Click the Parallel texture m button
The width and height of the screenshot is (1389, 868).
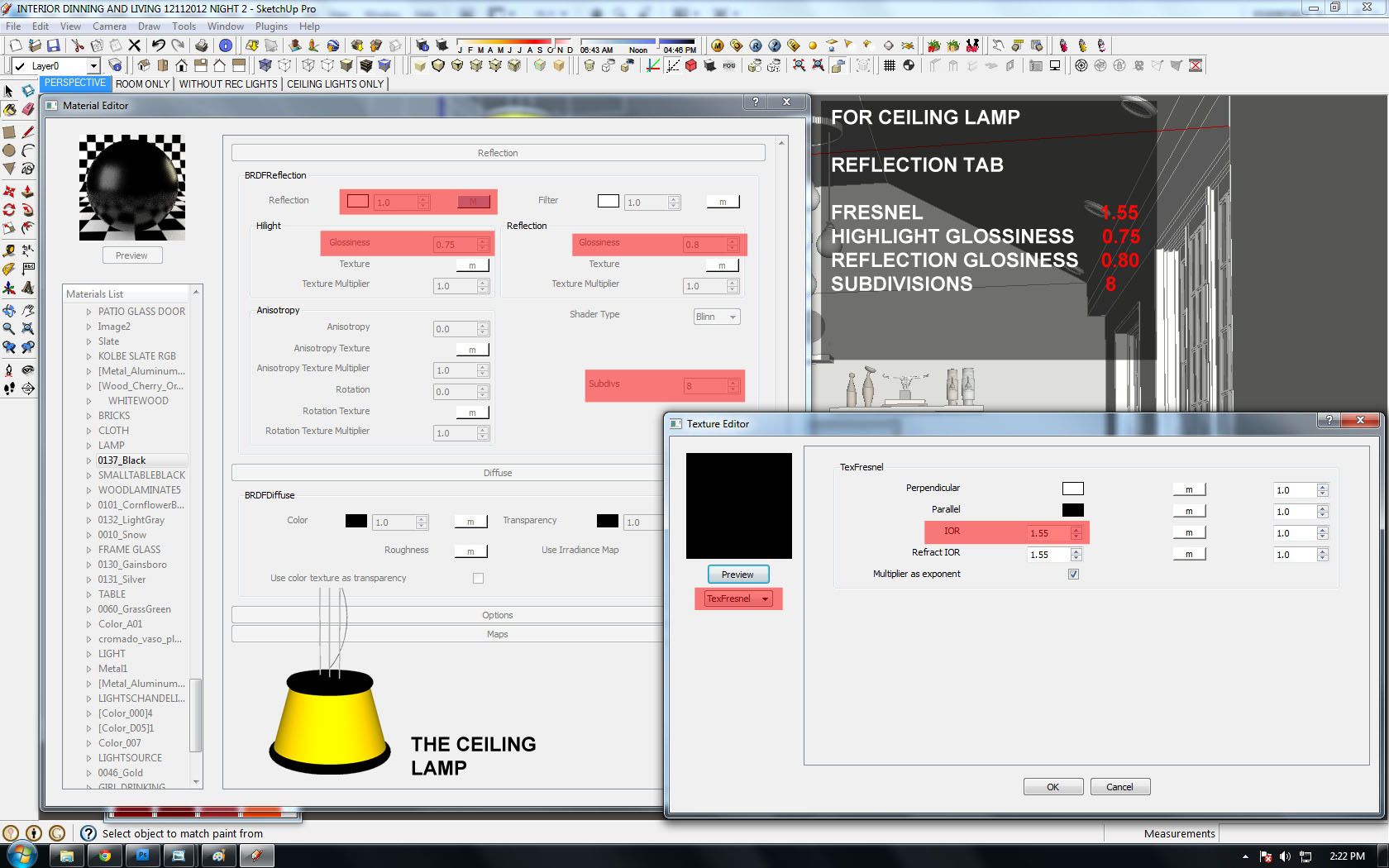click(x=1189, y=512)
